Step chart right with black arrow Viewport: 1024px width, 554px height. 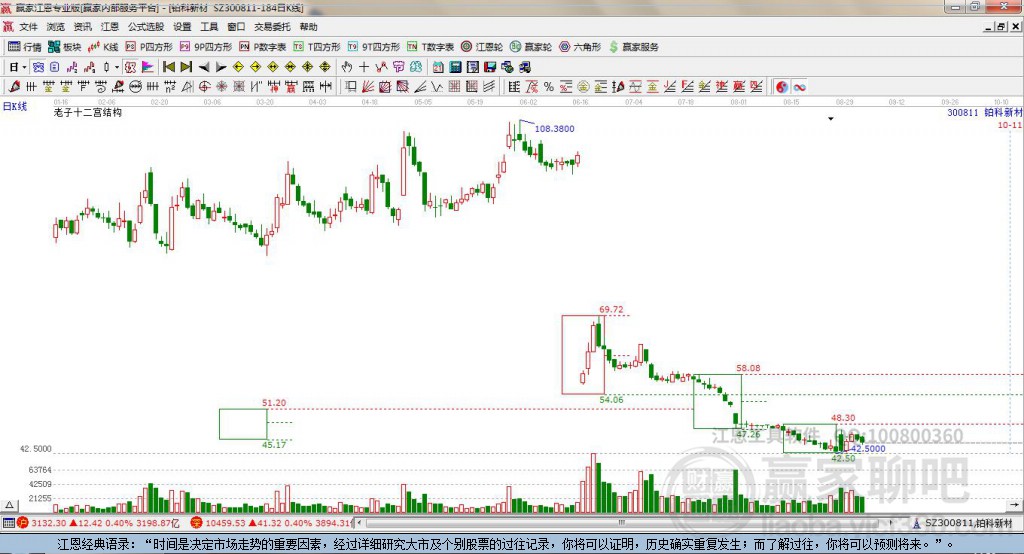pos(221,67)
